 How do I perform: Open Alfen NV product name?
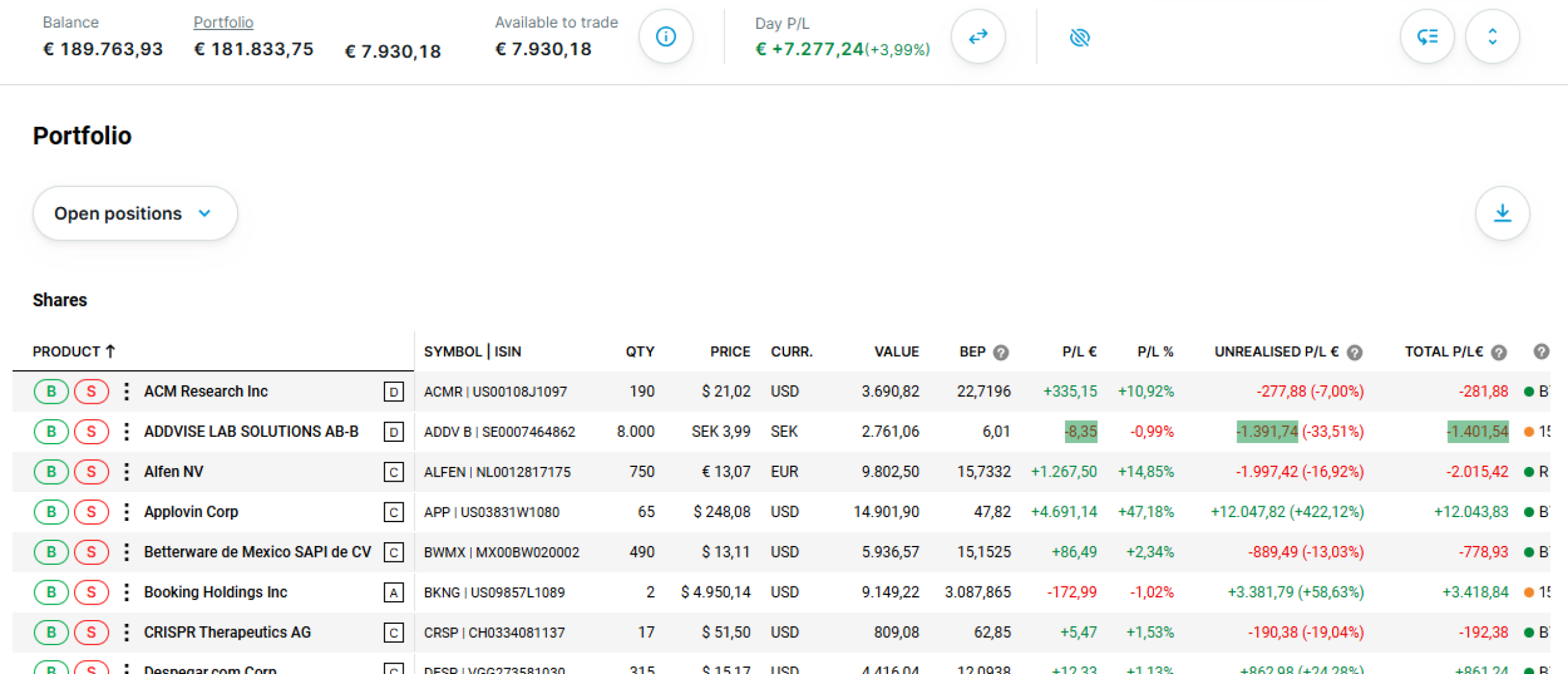click(173, 471)
